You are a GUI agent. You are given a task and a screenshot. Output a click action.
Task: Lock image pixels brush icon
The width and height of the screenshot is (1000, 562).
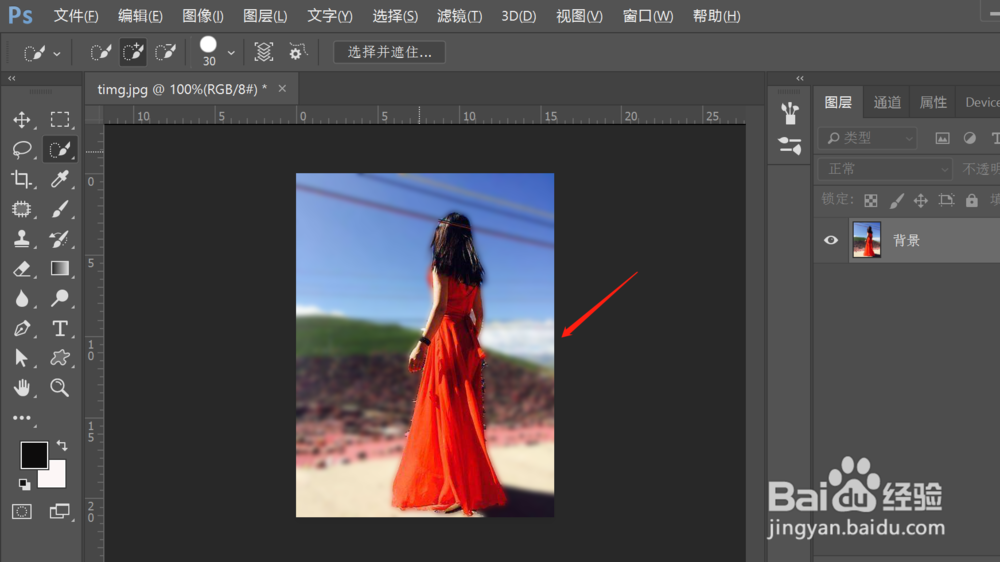896,200
